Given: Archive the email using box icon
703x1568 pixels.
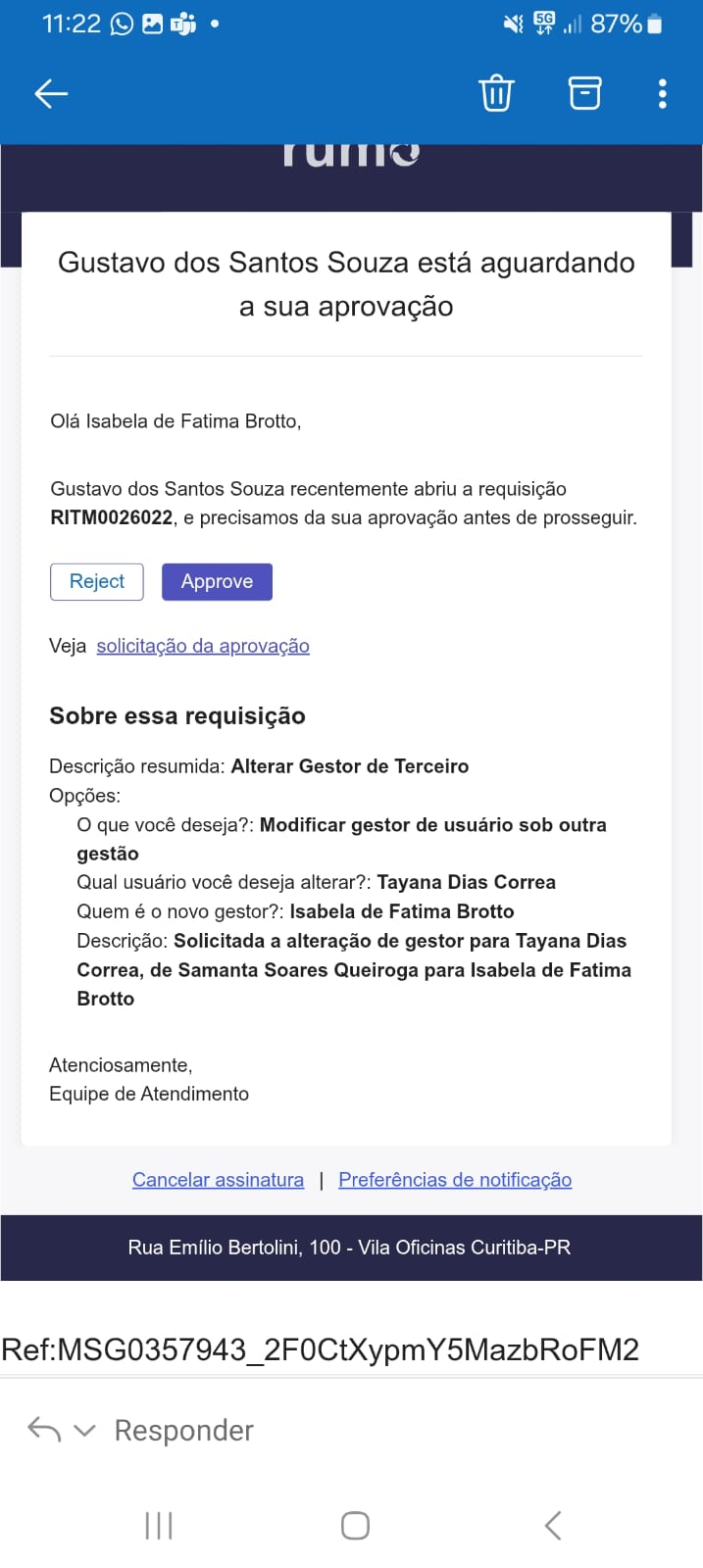Looking at the screenshot, I should [x=584, y=93].
